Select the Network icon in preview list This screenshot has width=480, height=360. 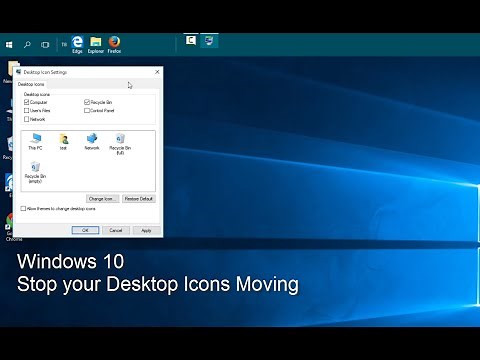pos(92,141)
